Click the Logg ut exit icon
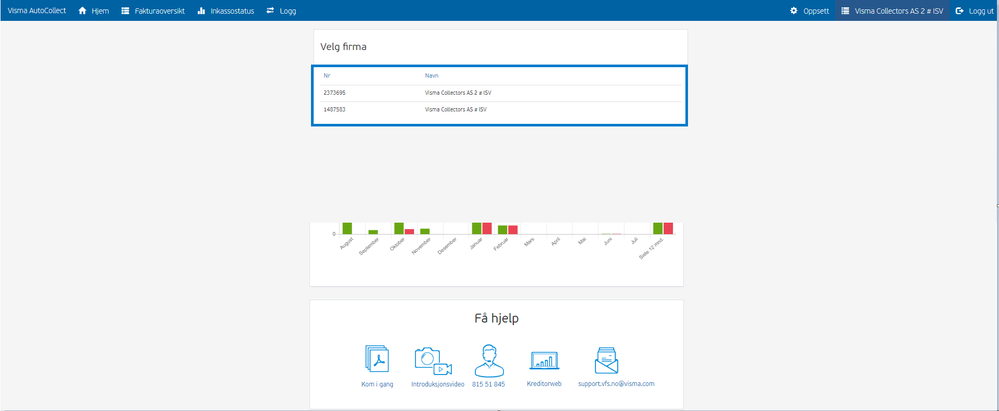The width and height of the screenshot is (999, 411). [959, 11]
